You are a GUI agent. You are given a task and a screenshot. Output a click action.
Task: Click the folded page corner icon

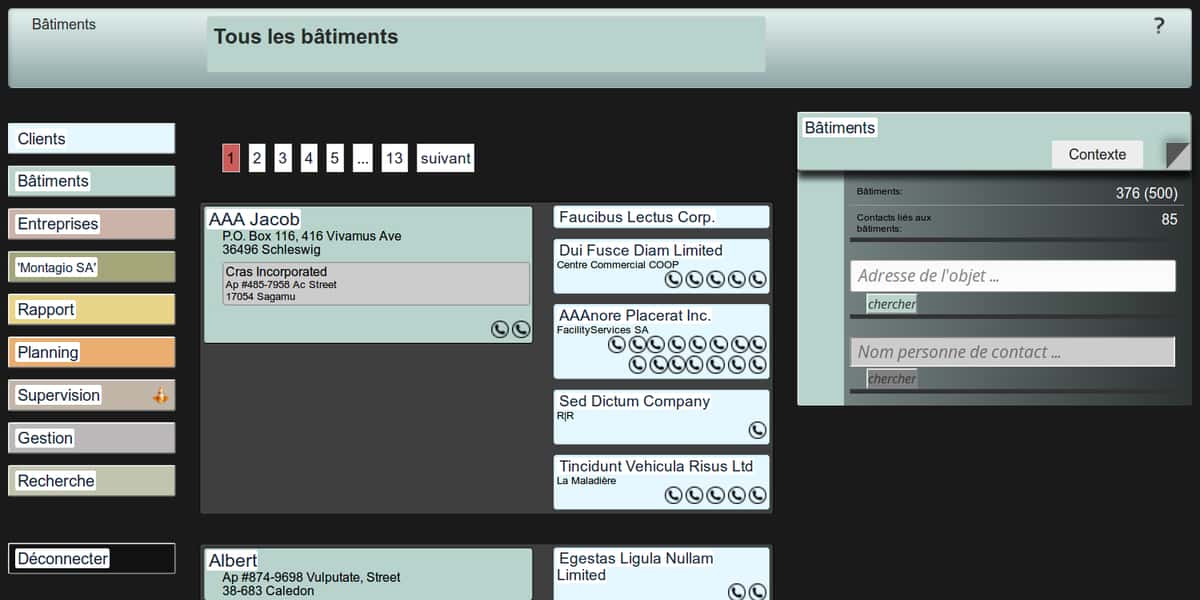1178,155
